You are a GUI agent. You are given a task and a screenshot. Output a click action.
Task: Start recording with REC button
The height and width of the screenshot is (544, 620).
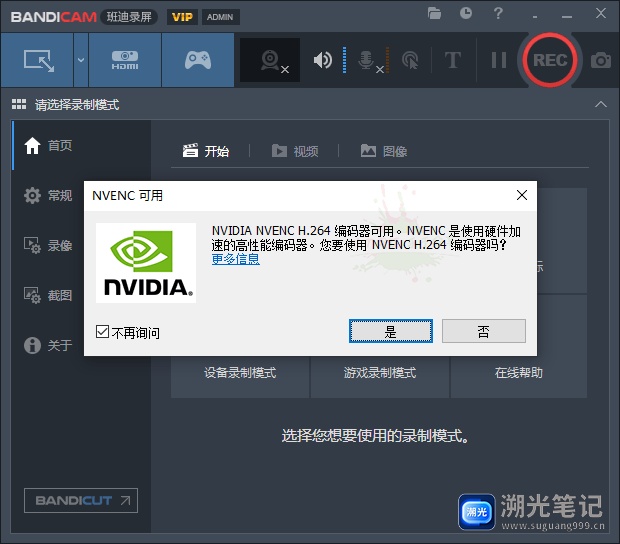[550, 60]
